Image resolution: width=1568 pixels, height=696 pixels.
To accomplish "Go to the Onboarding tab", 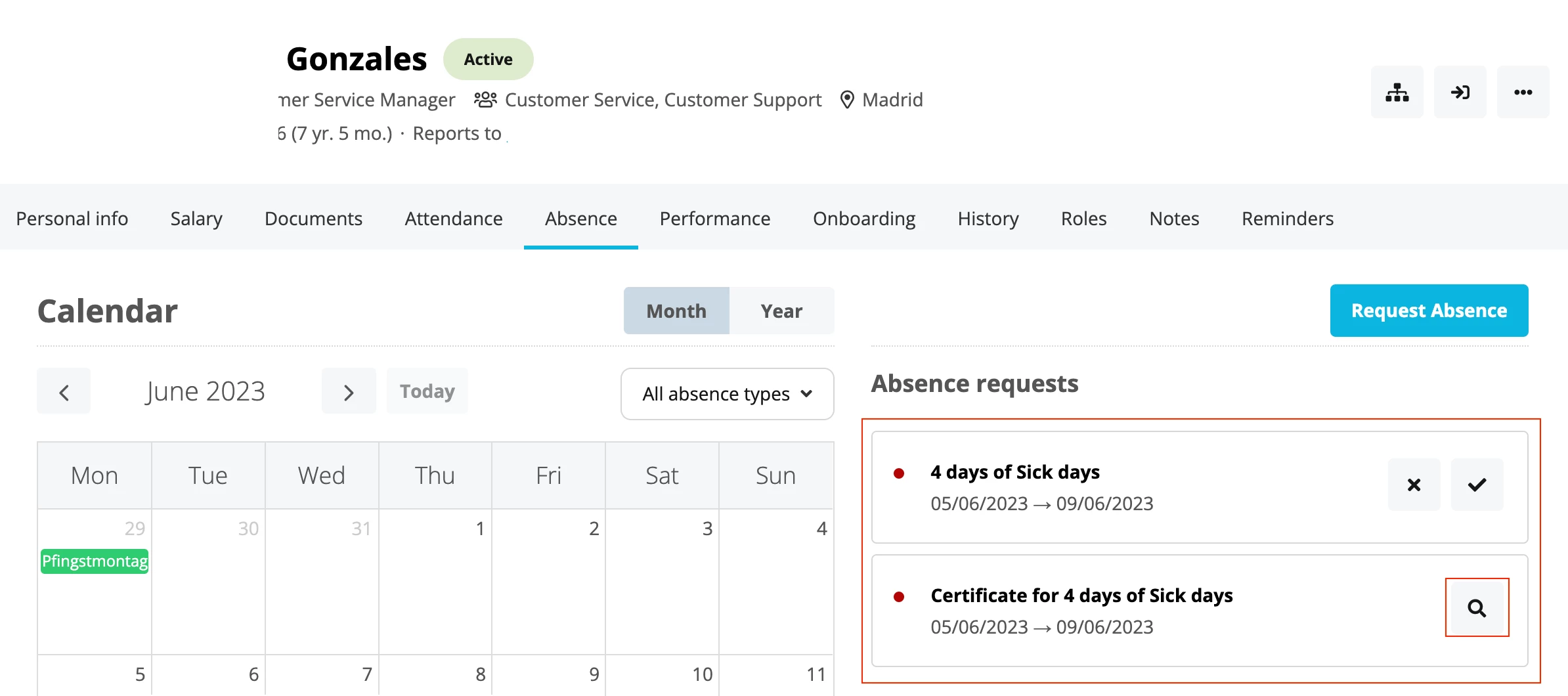I will pos(864,218).
